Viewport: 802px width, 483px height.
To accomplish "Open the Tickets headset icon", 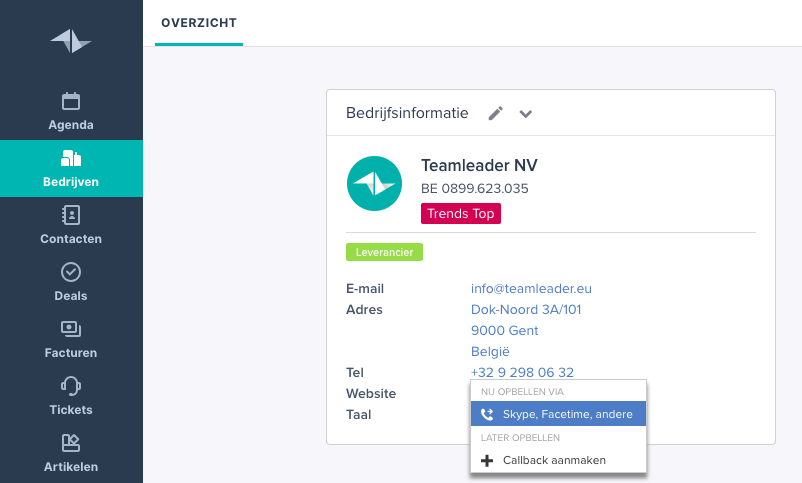I will pos(71,386).
